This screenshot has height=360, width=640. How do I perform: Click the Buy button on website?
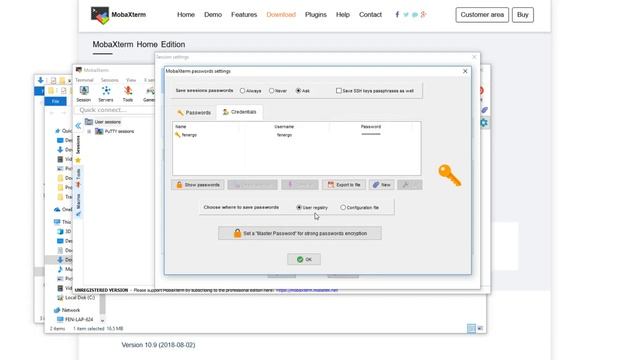tap(522, 15)
